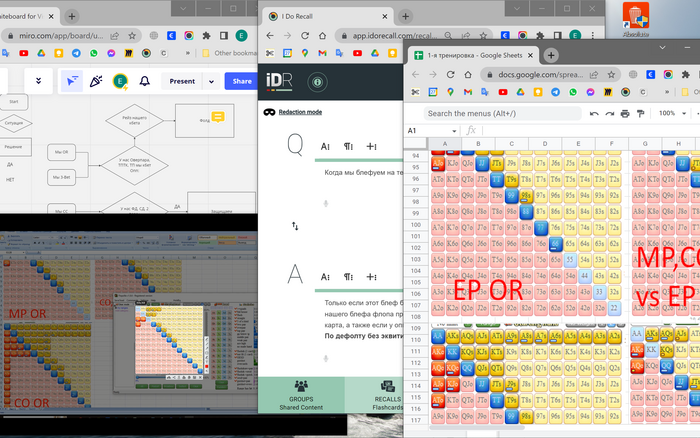Click the paragraph format icon in Q section

348,146
